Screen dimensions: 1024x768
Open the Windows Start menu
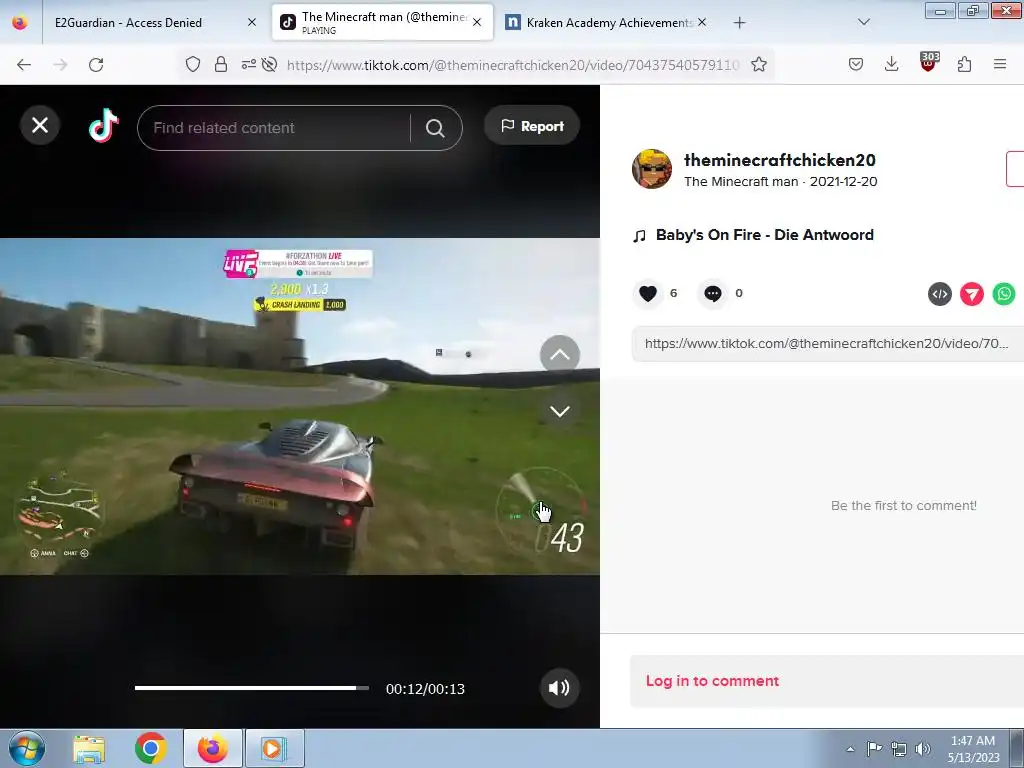click(x=27, y=748)
